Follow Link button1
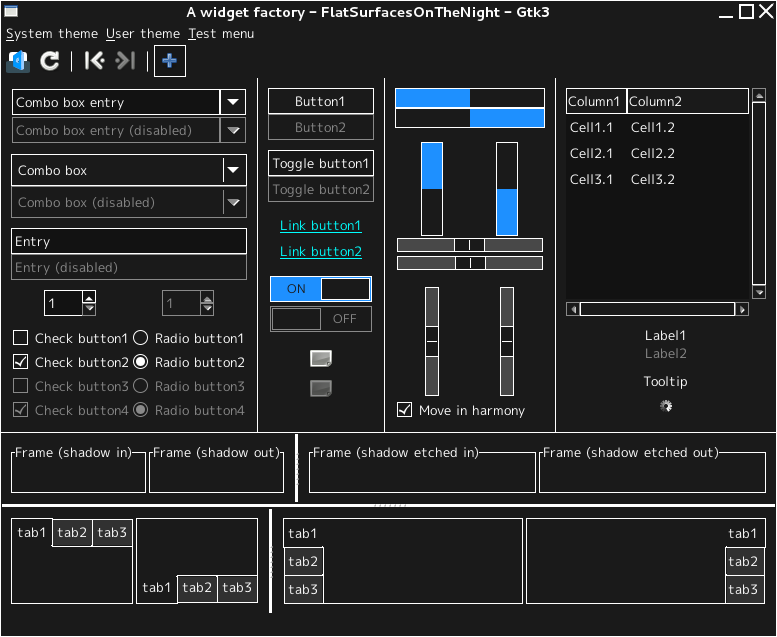 pos(321,226)
